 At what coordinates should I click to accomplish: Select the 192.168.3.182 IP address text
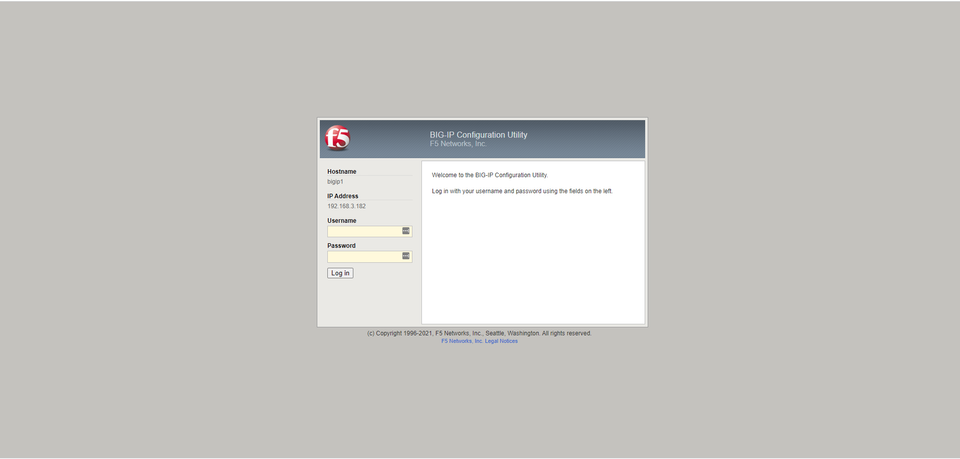coord(346,206)
